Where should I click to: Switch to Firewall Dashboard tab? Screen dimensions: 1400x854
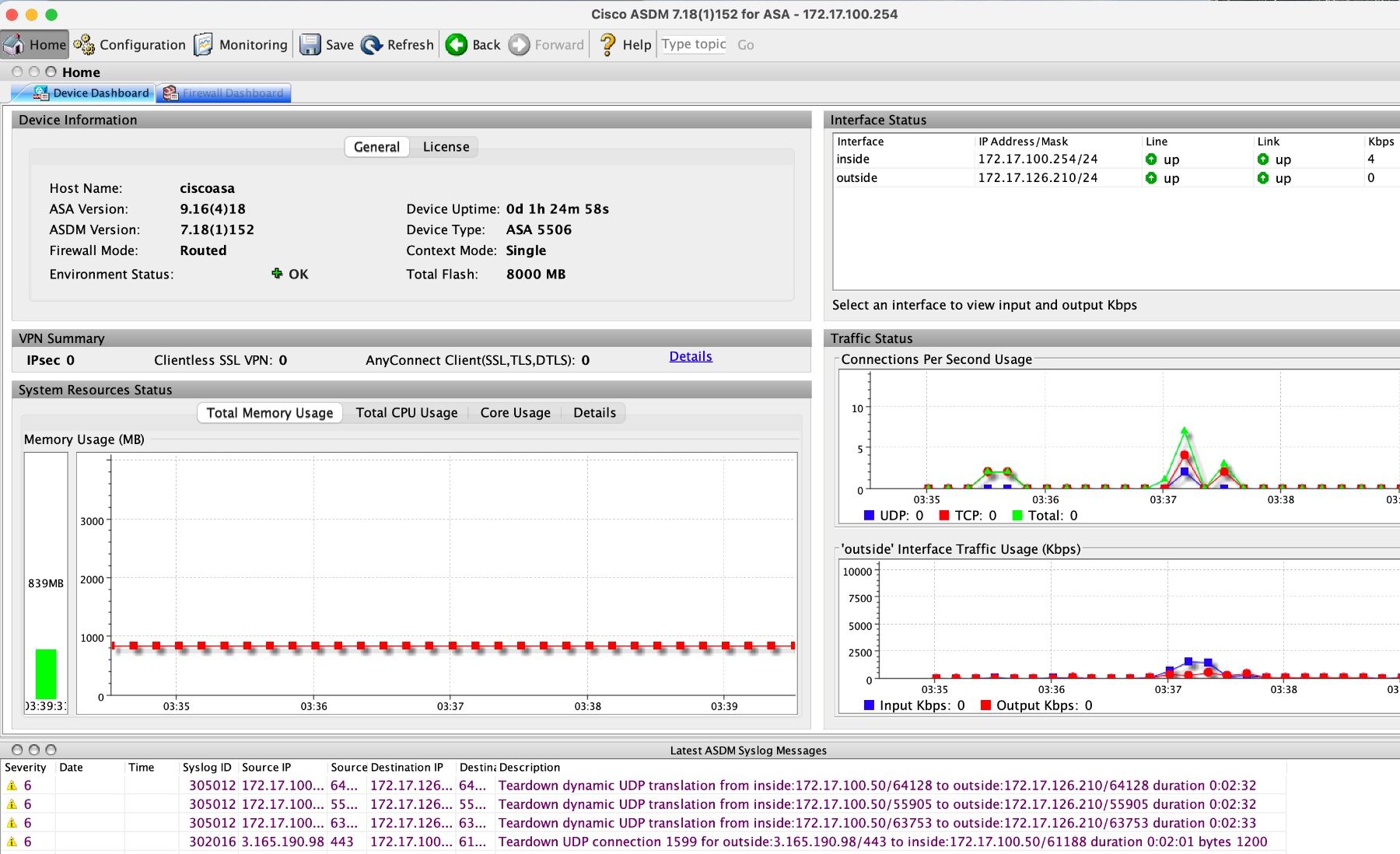[x=224, y=93]
